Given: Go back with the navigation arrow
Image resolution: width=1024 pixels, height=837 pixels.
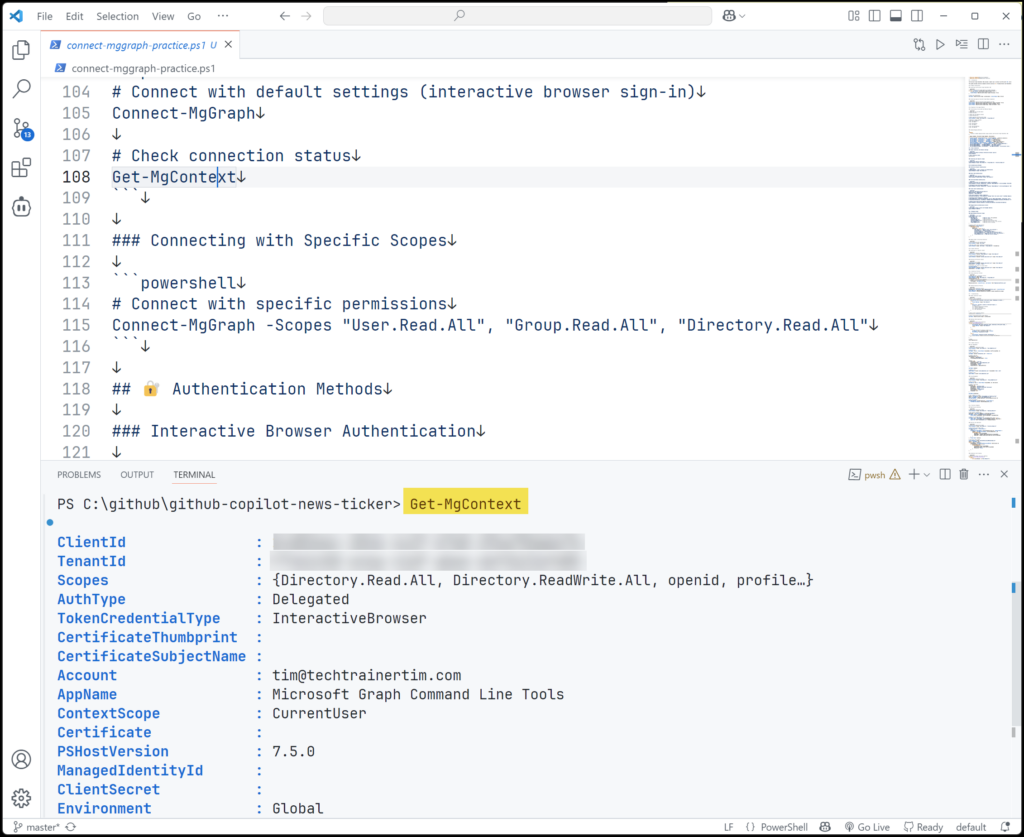Looking at the screenshot, I should point(285,16).
